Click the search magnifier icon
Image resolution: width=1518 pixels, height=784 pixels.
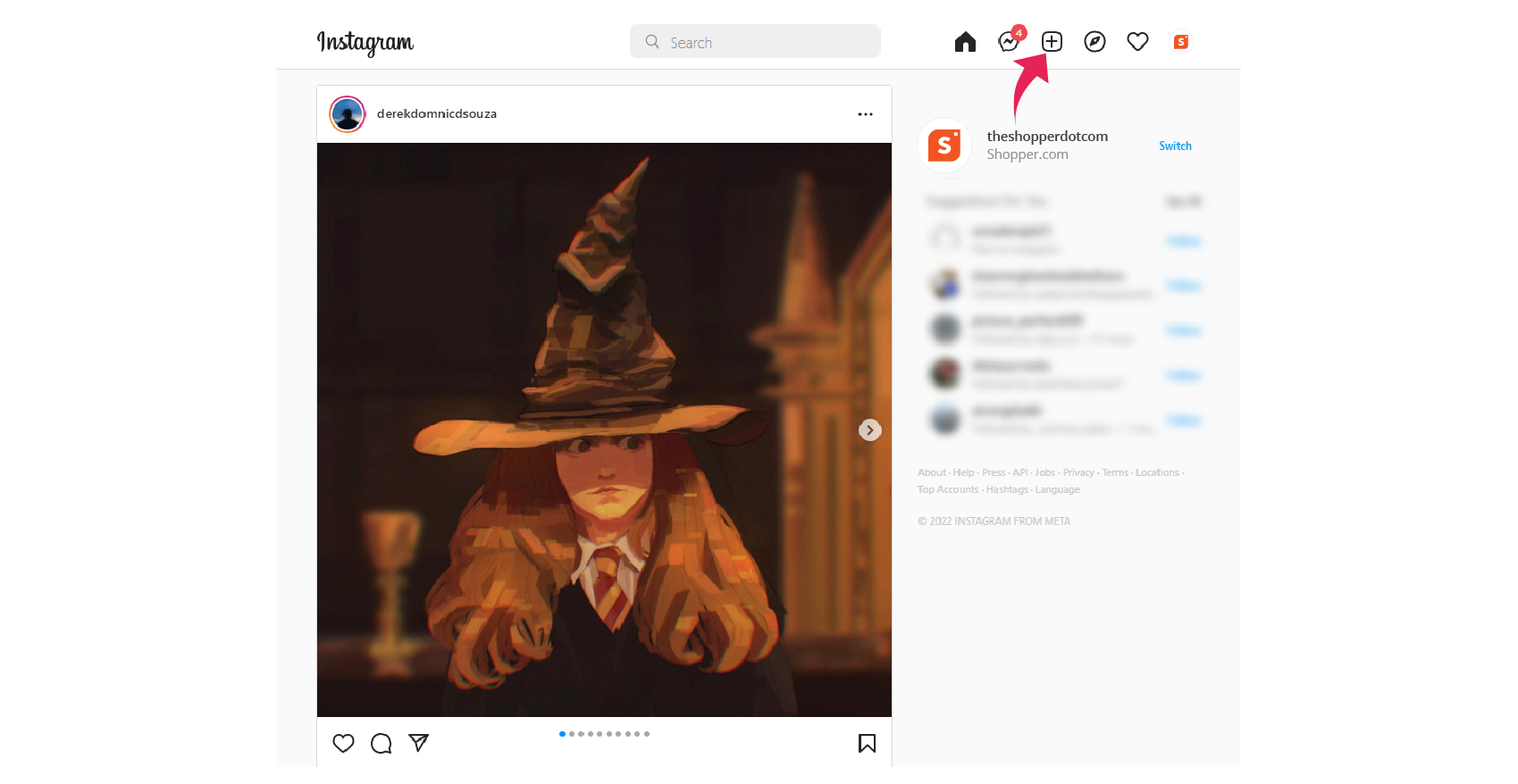tap(652, 42)
